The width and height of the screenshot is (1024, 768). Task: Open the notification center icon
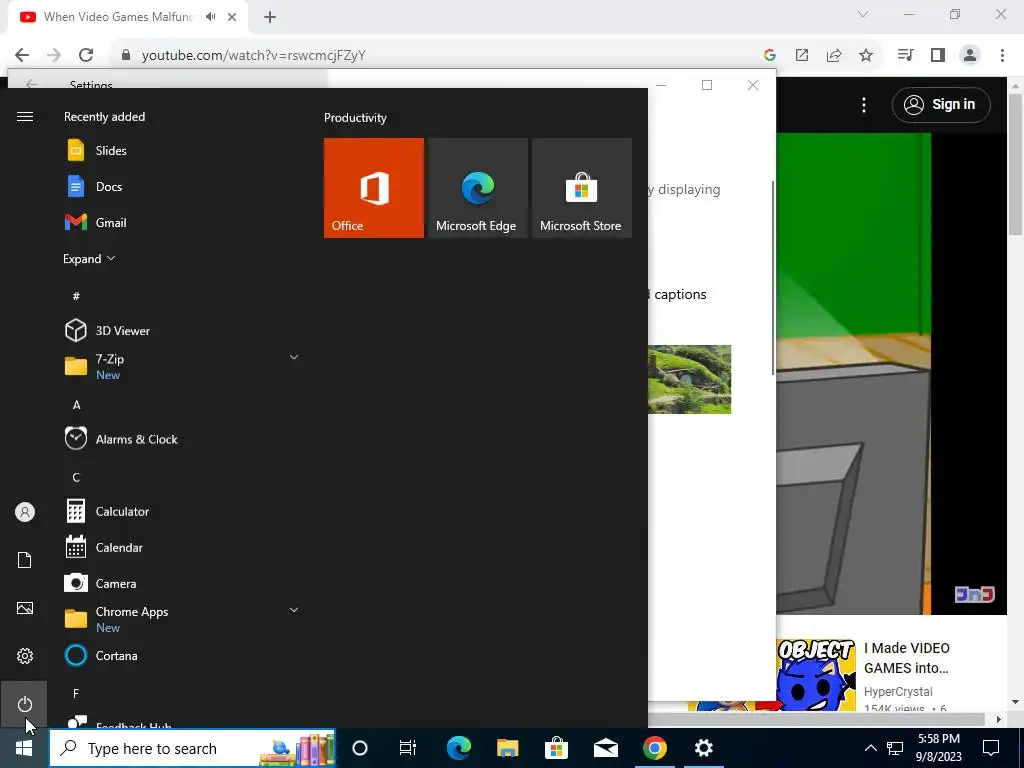pyautogui.click(x=991, y=748)
